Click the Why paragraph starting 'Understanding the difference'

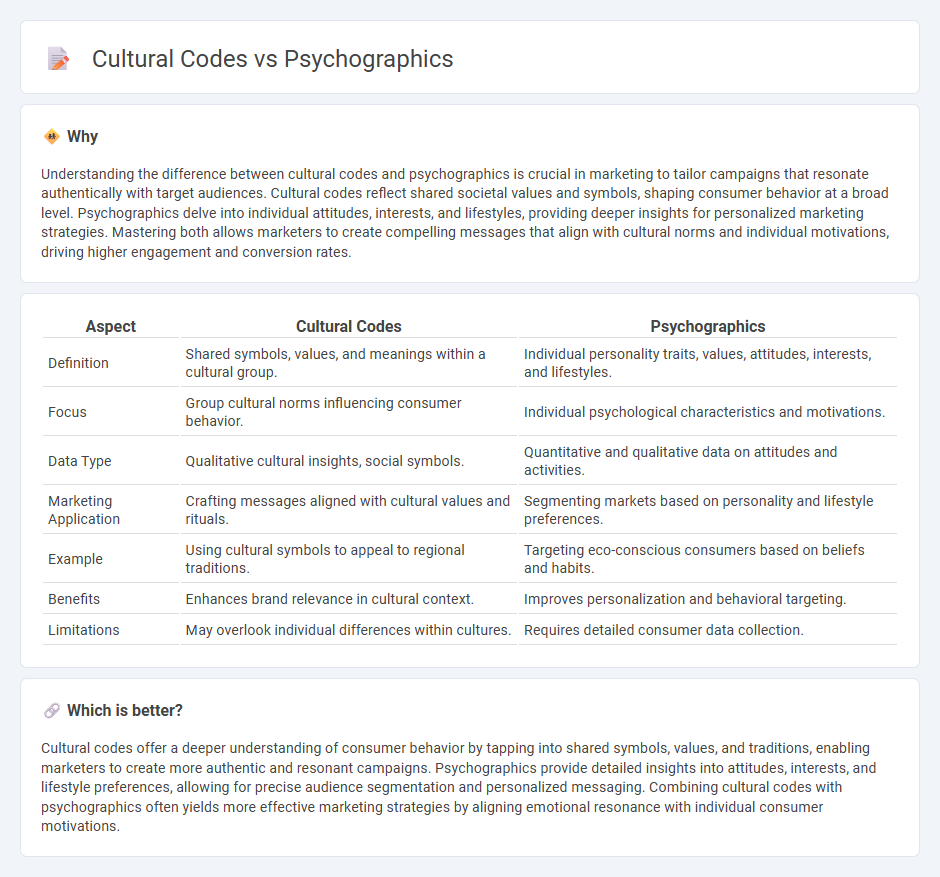(465, 213)
